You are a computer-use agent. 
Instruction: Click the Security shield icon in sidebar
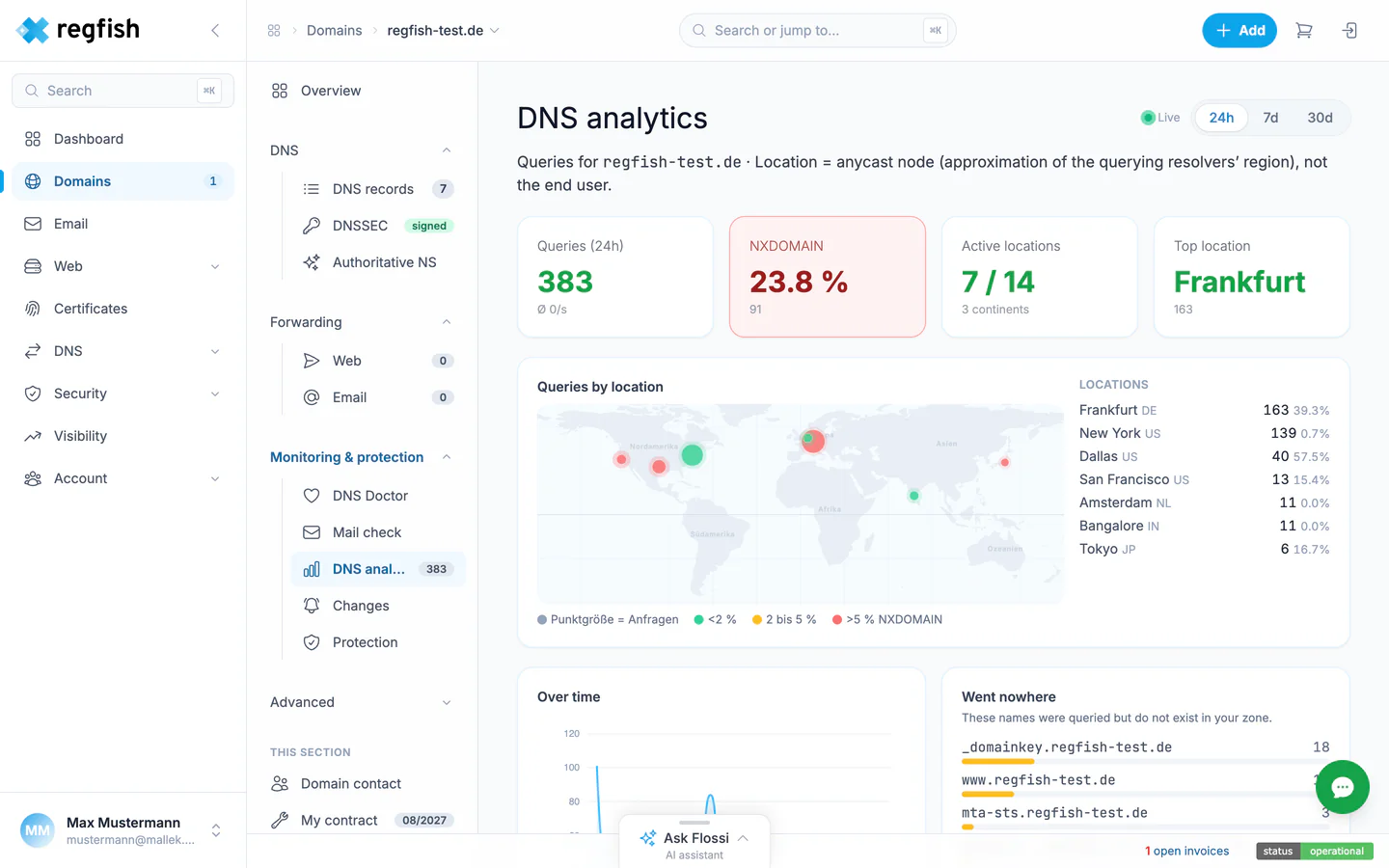point(33,393)
